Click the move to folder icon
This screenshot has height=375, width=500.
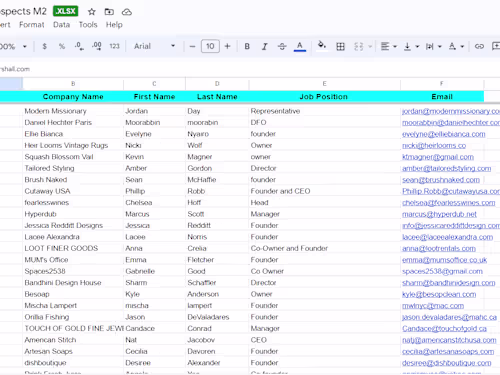(109, 12)
